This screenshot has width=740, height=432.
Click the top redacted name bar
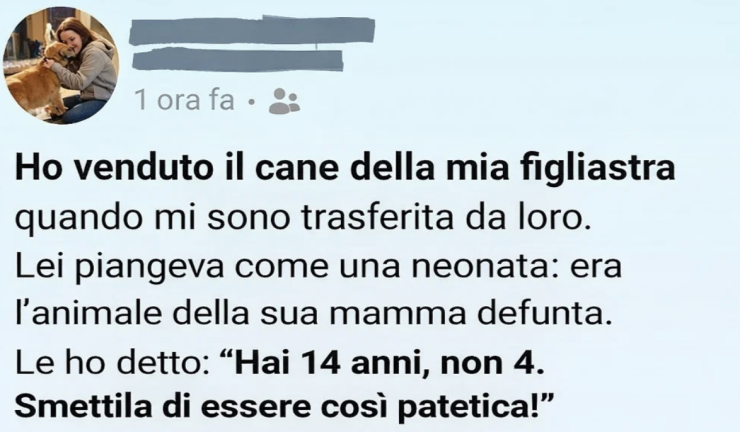click(252, 30)
